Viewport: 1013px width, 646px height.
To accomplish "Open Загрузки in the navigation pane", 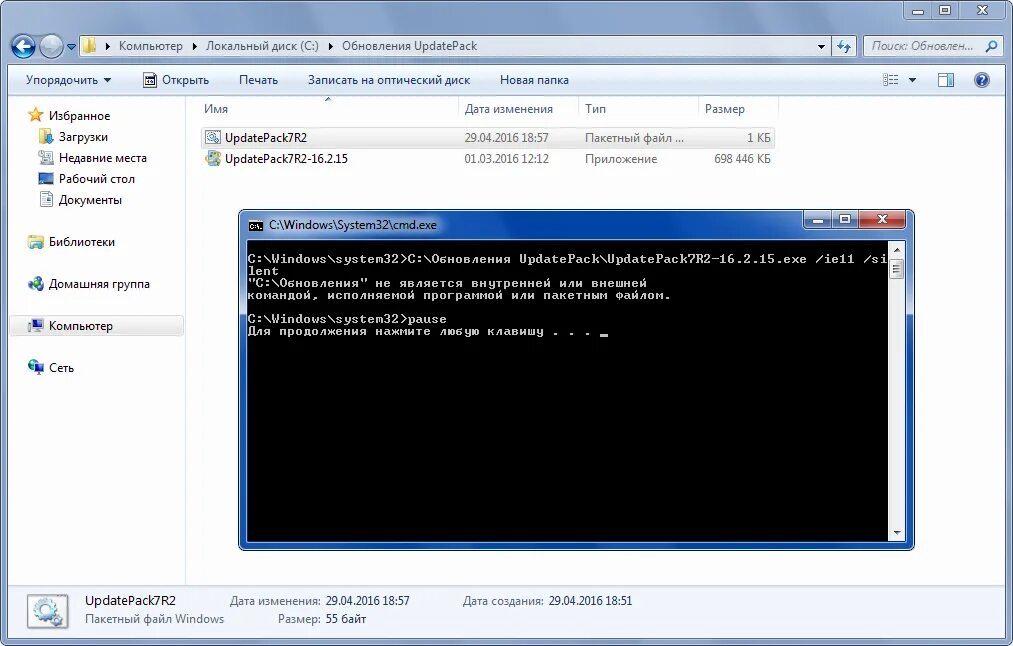I will point(83,137).
